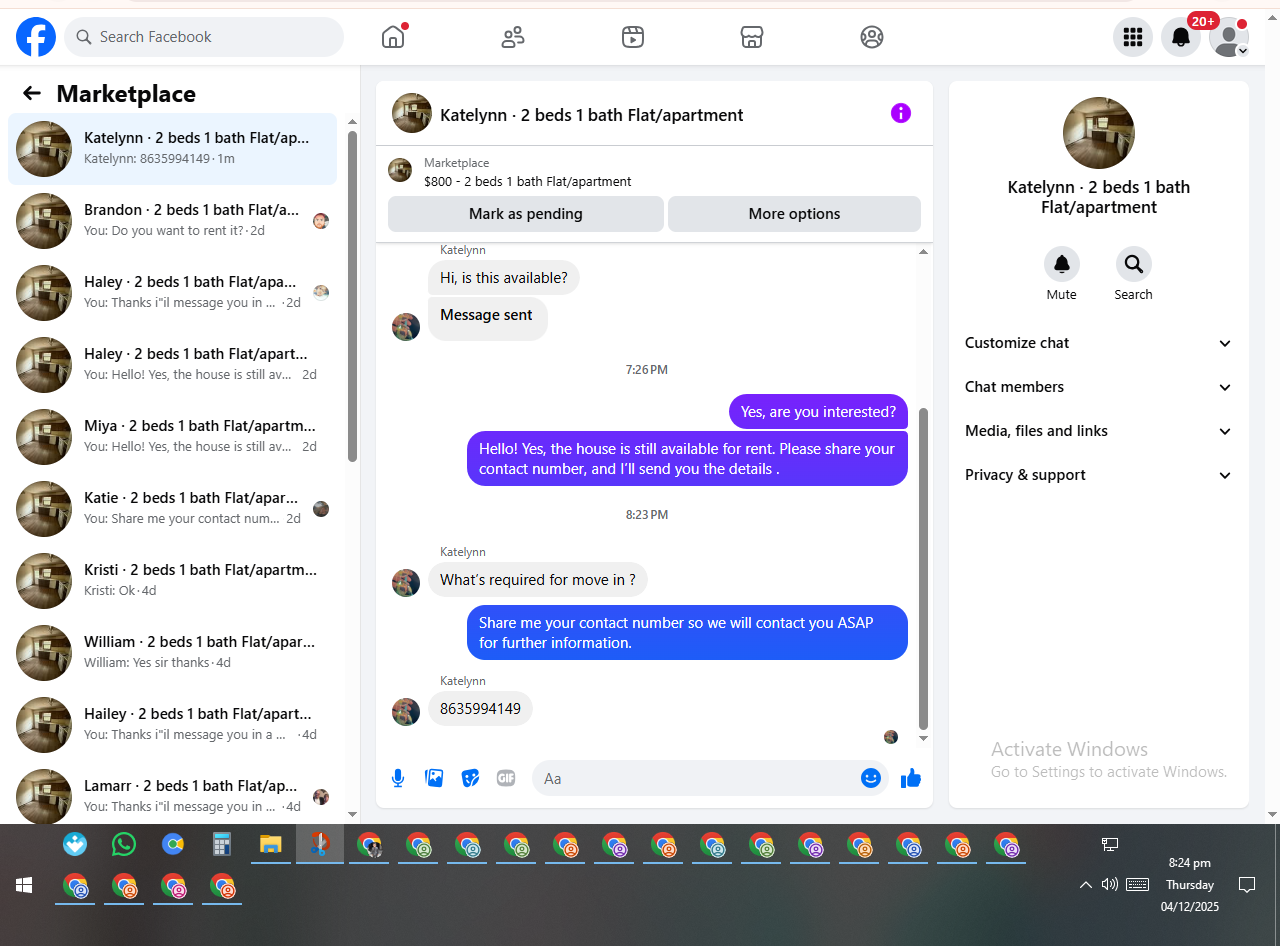Click the chat messages scrollbar
Screen dimensions: 1280x946
coord(923,569)
